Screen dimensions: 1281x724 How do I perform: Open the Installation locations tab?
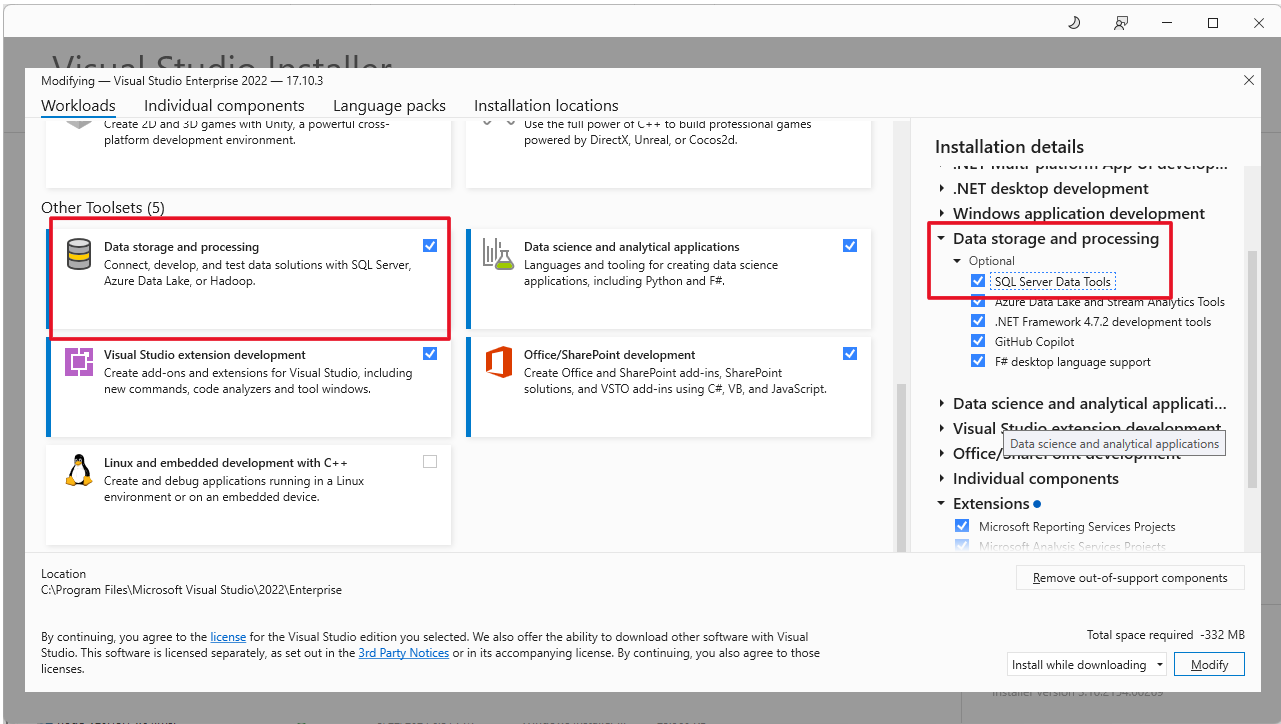click(x=546, y=106)
